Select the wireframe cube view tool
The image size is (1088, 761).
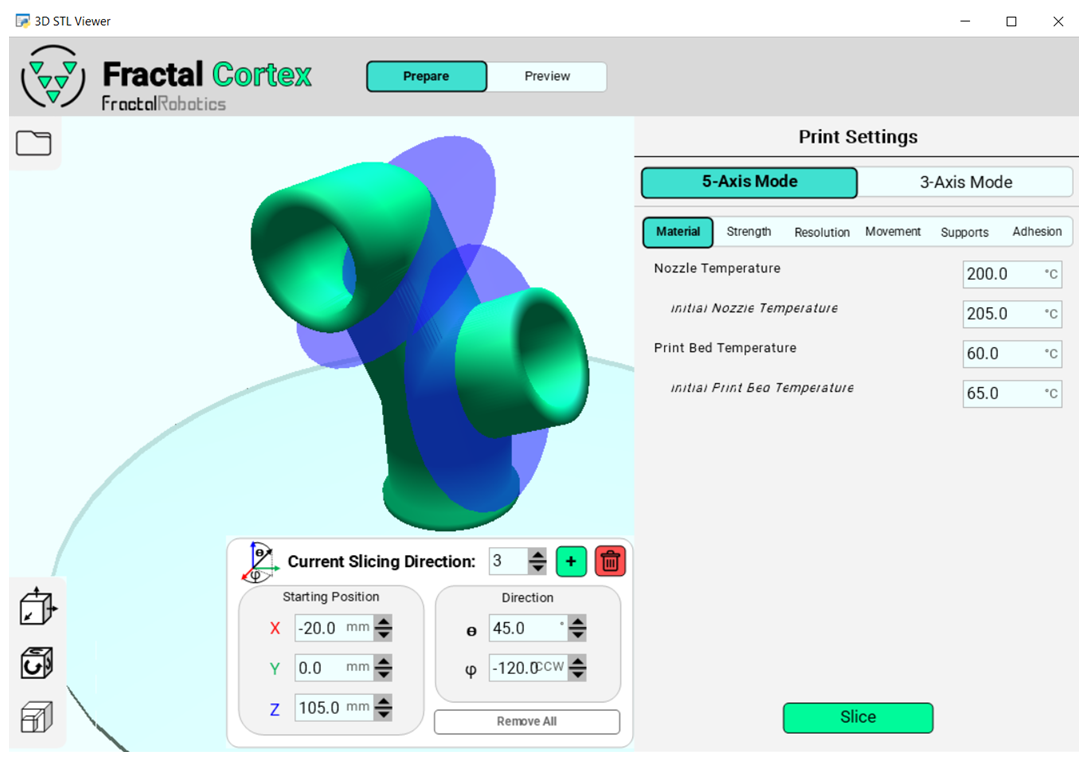[37, 717]
